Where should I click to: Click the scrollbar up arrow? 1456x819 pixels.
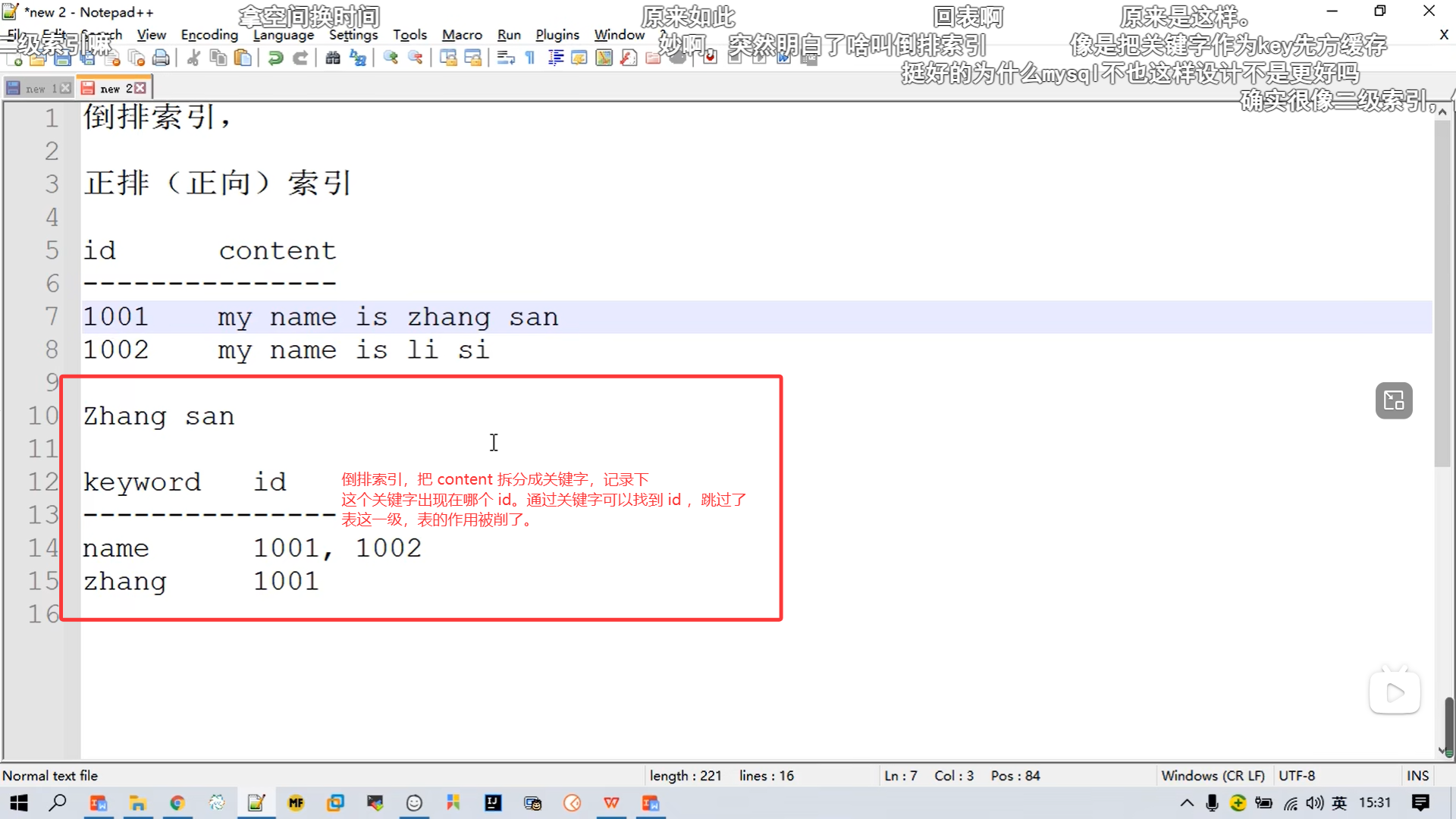pos(1442,111)
